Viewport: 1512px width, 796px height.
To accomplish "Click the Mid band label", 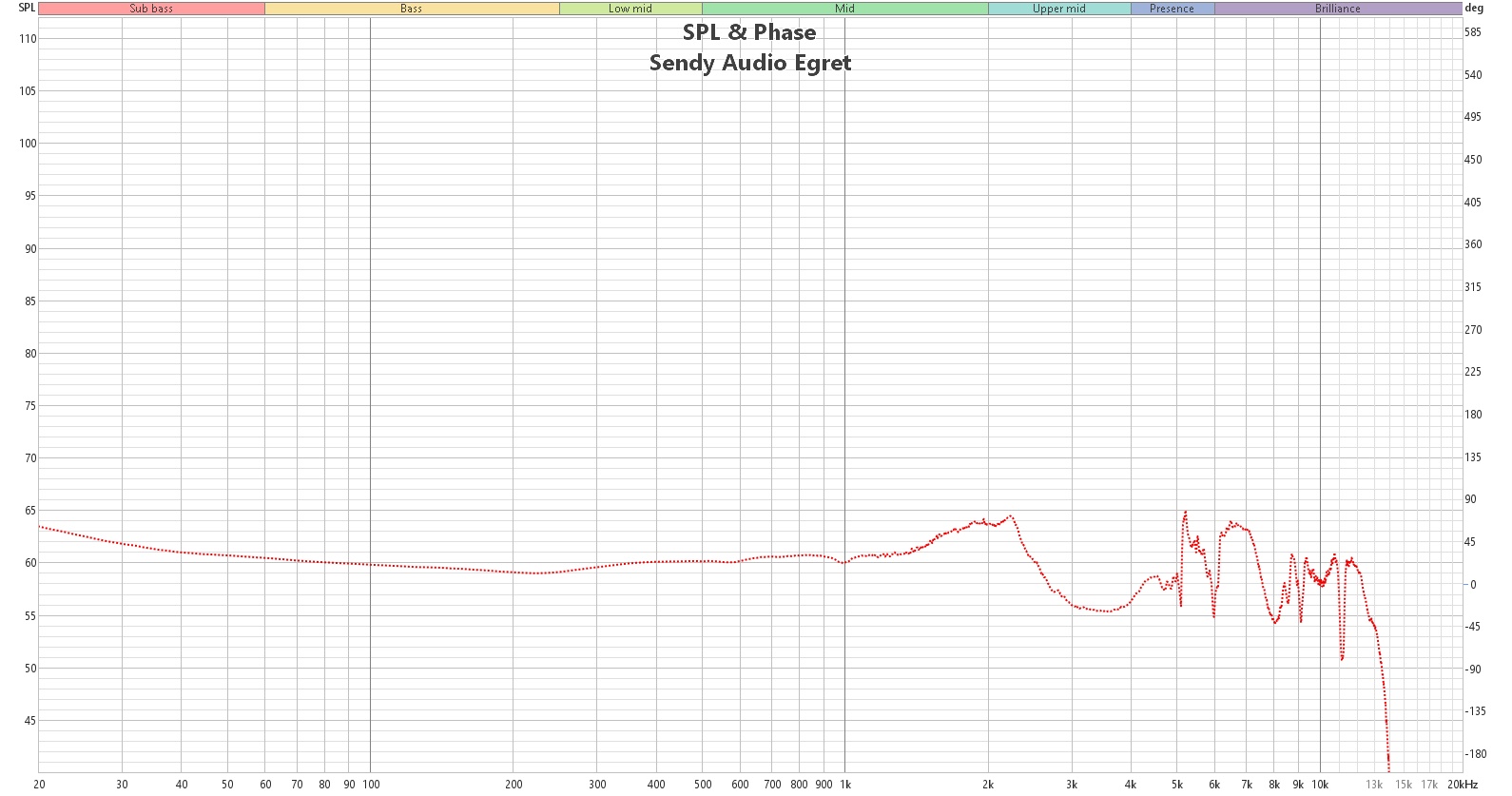I will (x=845, y=9).
